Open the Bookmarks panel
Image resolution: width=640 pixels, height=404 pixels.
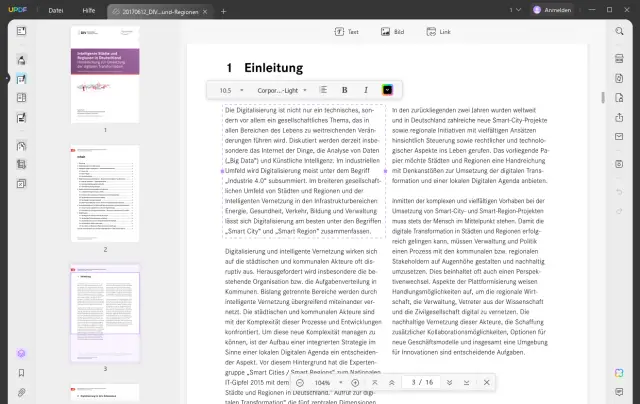[x=21, y=373]
